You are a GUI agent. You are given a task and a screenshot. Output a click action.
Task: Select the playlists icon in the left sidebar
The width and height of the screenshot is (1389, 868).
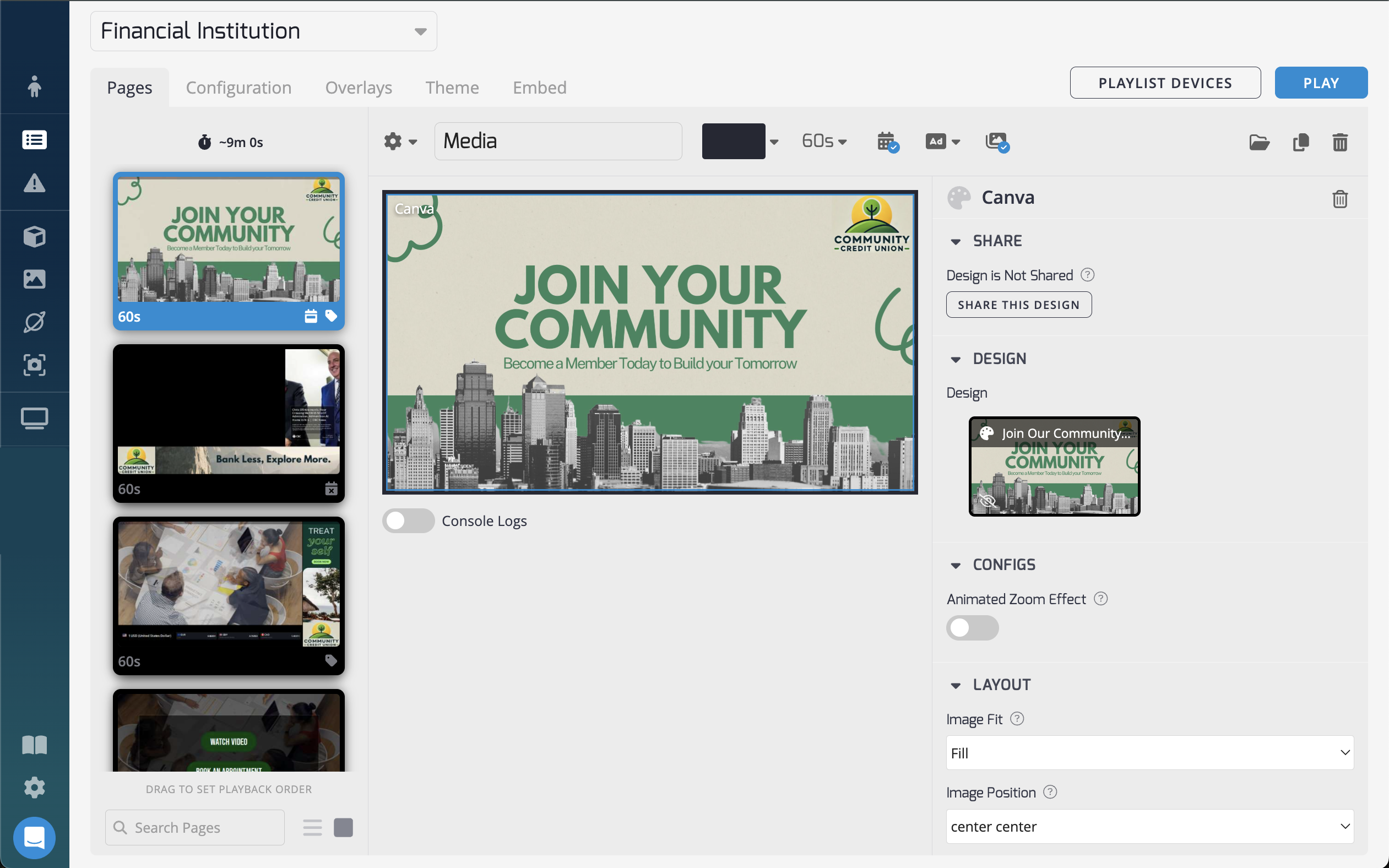(34, 139)
